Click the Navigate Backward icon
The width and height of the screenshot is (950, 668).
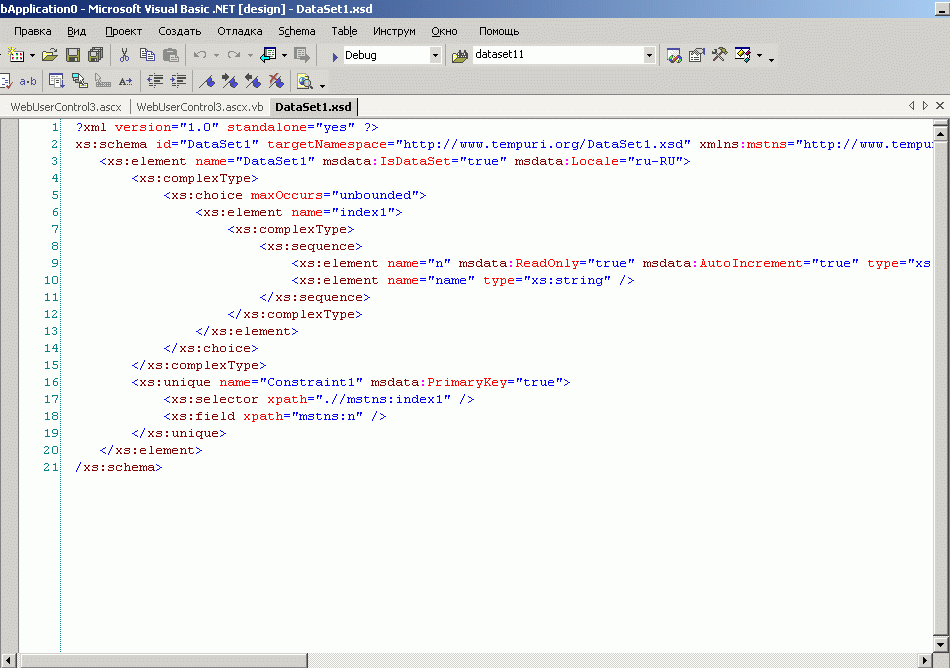click(268, 55)
